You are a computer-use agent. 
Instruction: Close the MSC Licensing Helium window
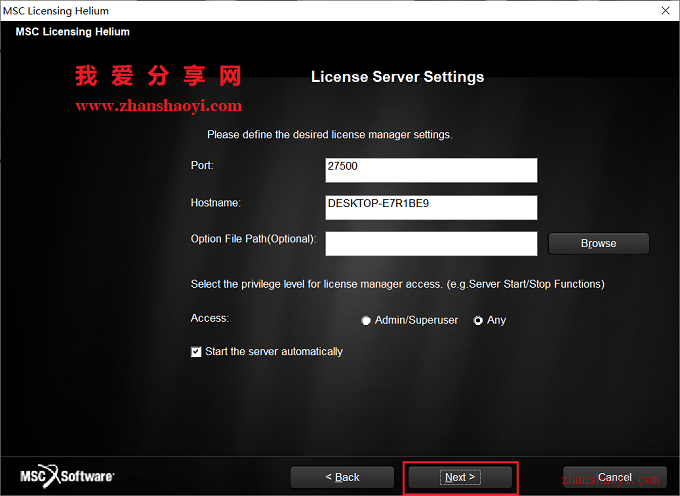665,10
